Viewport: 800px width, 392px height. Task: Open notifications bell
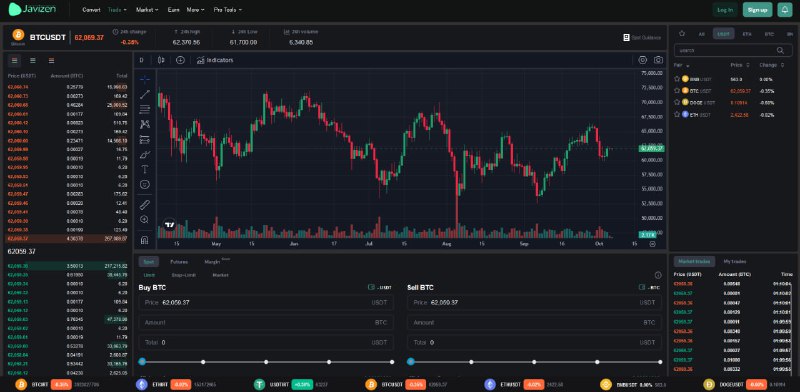[785, 10]
